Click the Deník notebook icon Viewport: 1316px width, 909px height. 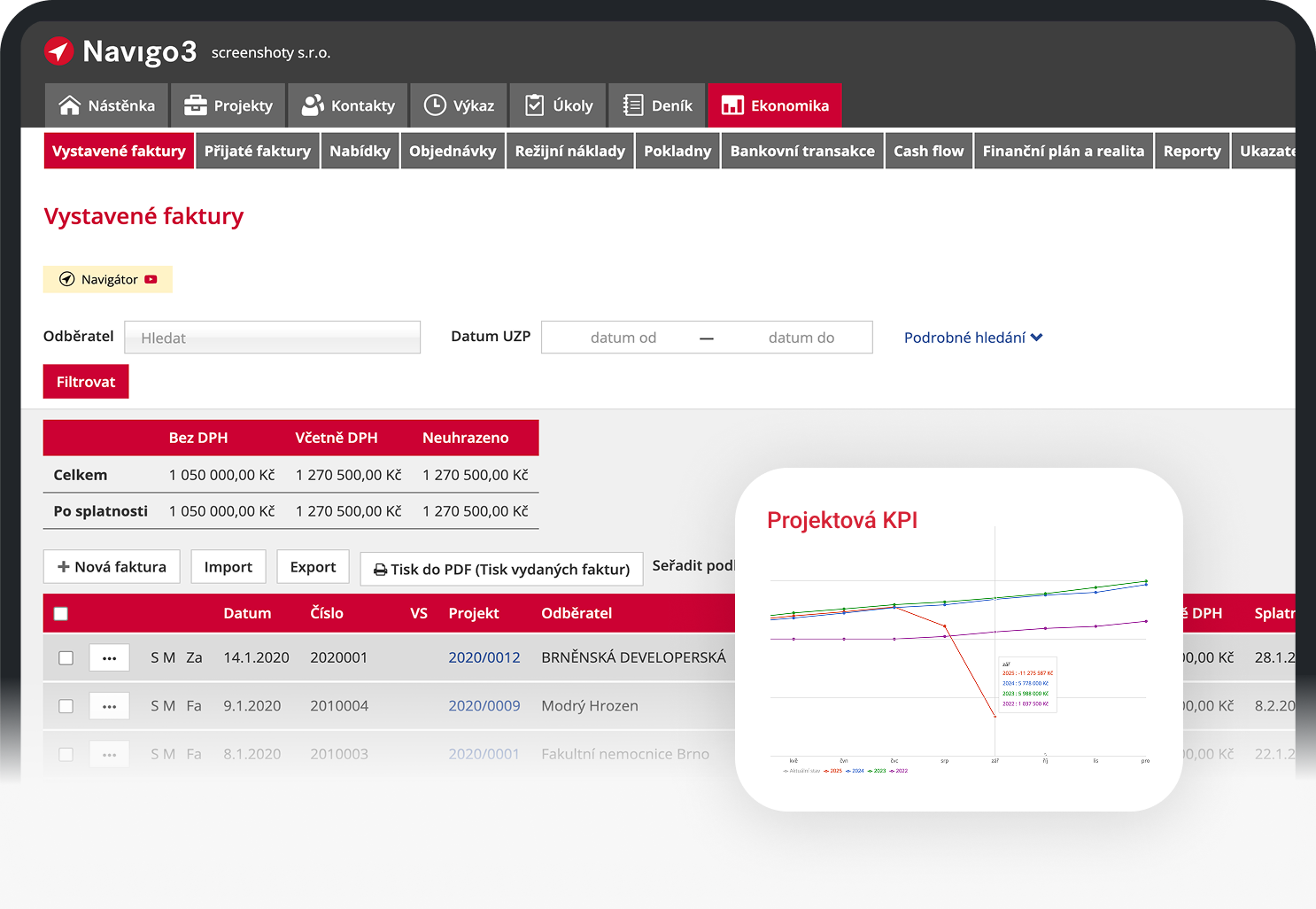632,105
